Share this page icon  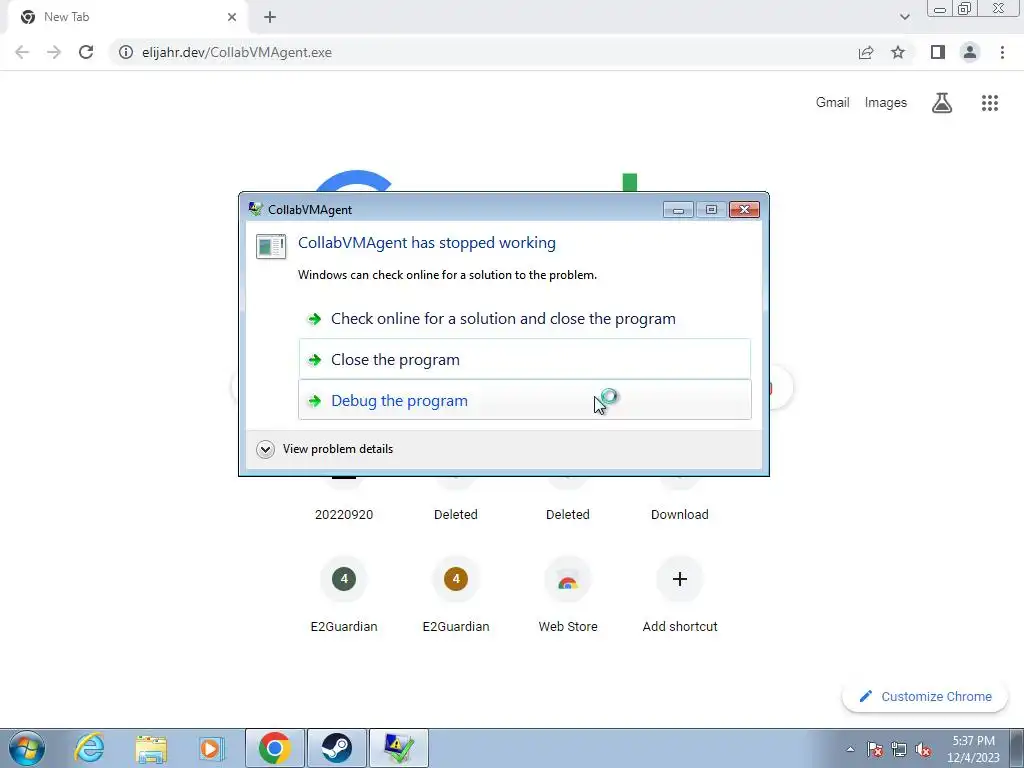pos(866,52)
